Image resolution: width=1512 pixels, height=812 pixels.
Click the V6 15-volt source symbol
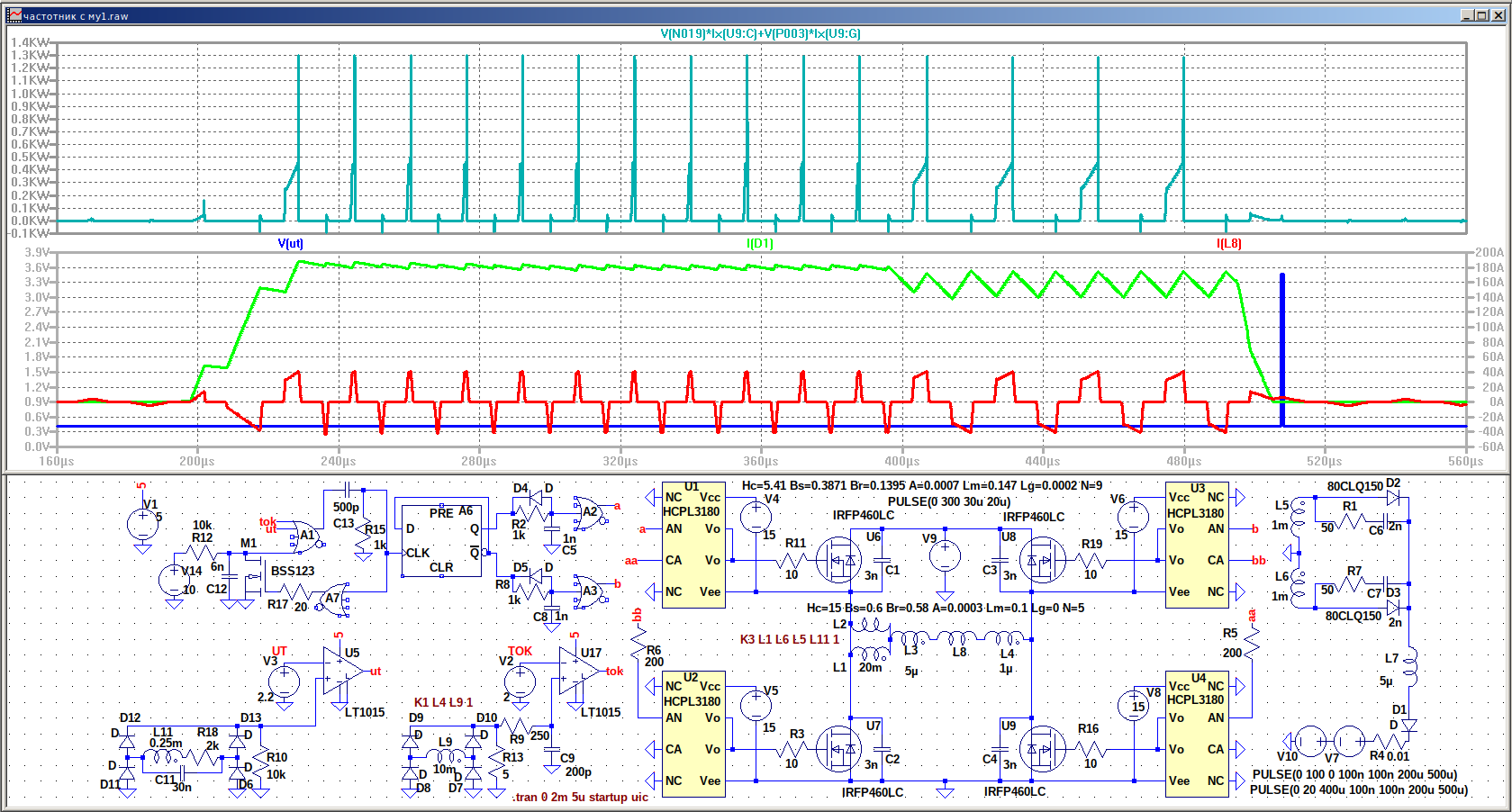click(x=1134, y=517)
